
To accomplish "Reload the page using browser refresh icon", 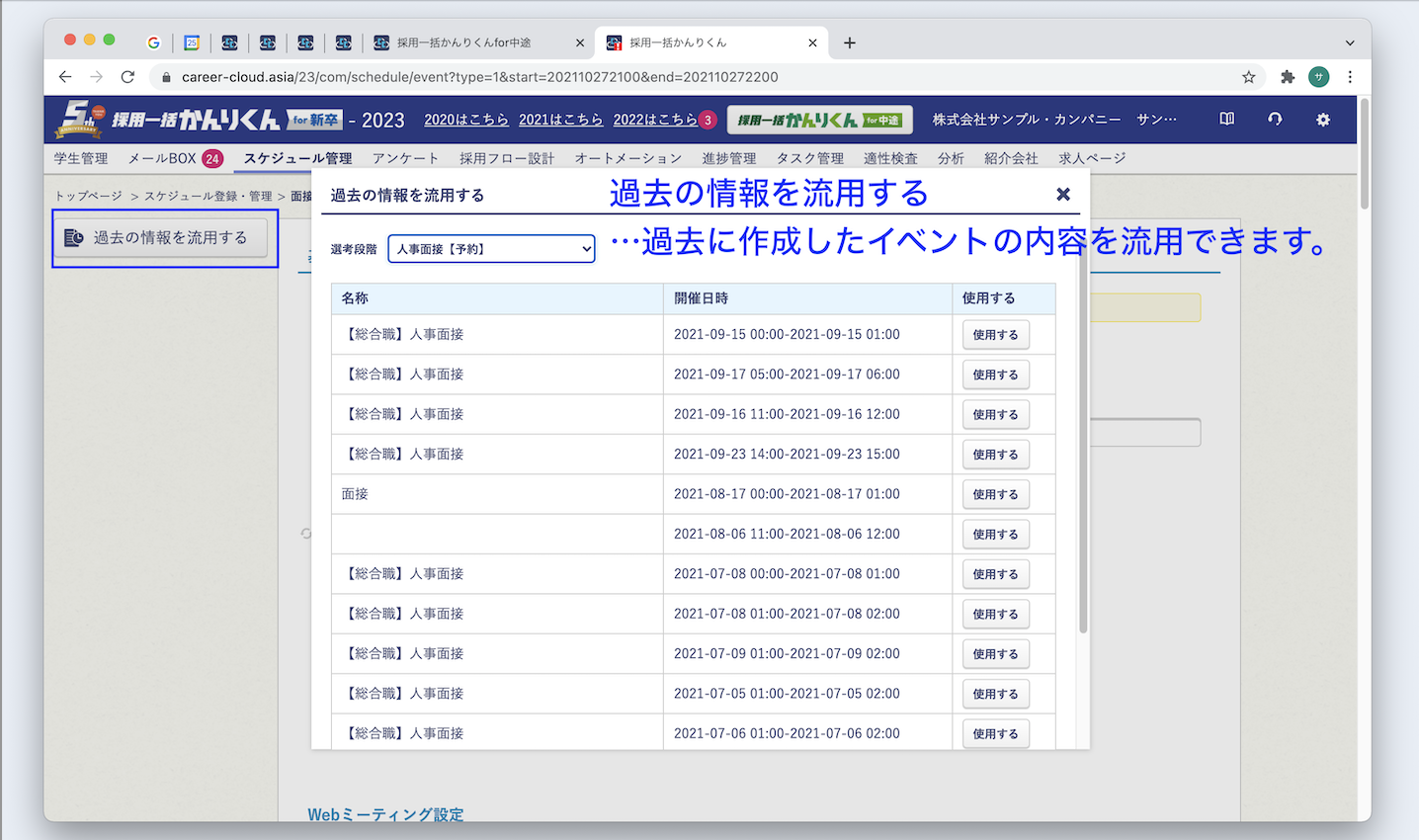I will [x=127, y=77].
